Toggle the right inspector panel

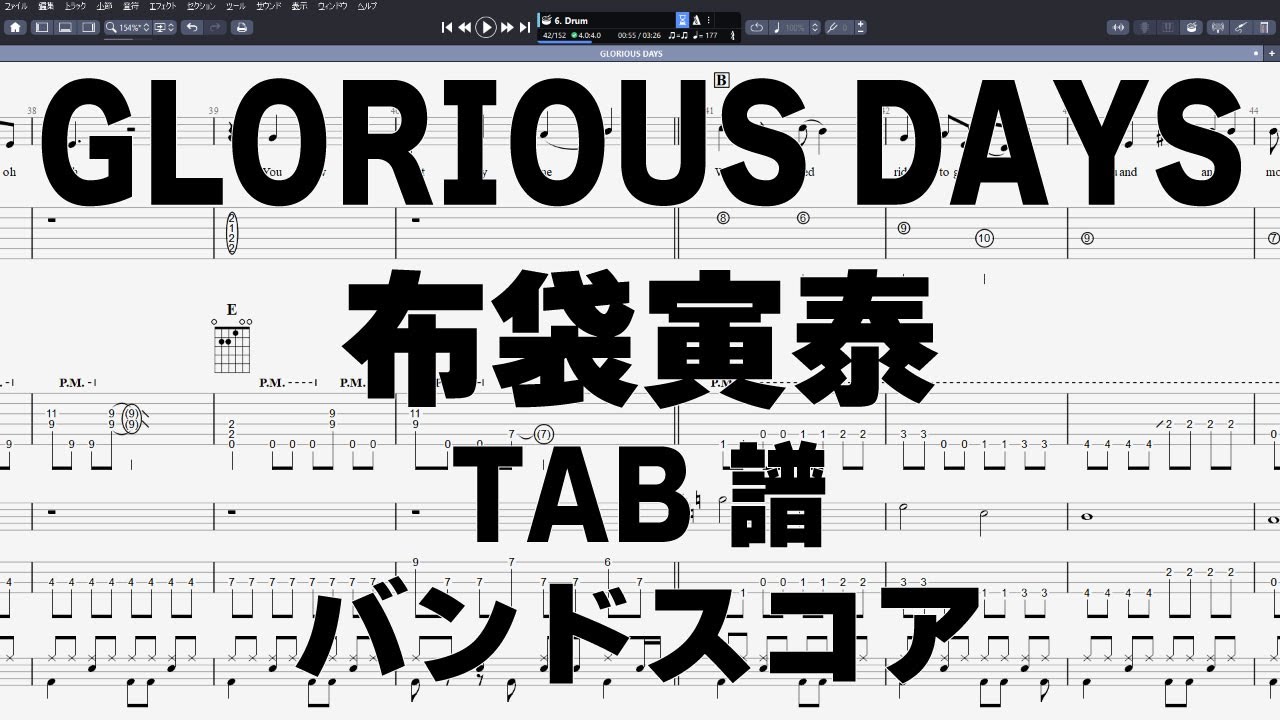88,27
